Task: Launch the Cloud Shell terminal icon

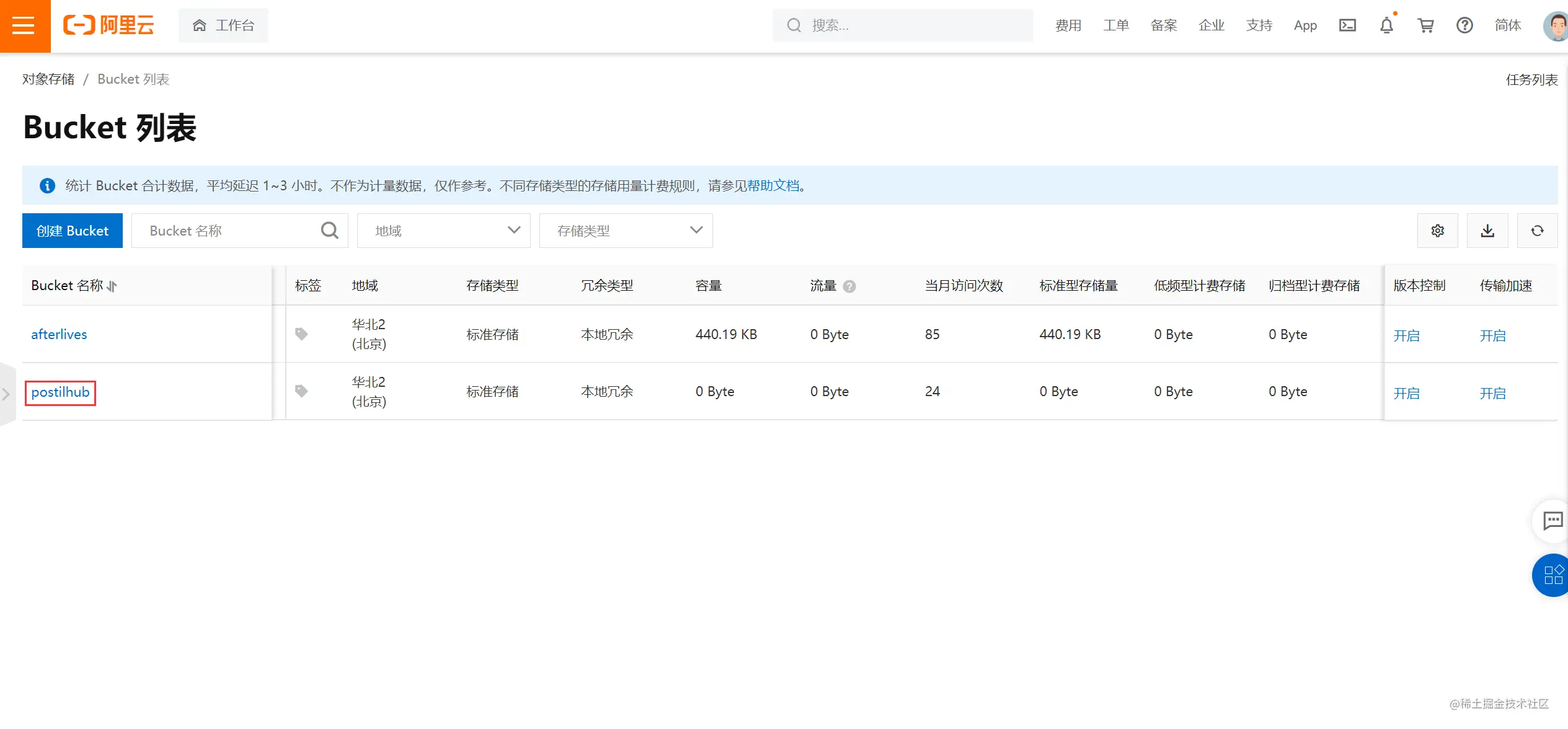Action: click(1347, 25)
